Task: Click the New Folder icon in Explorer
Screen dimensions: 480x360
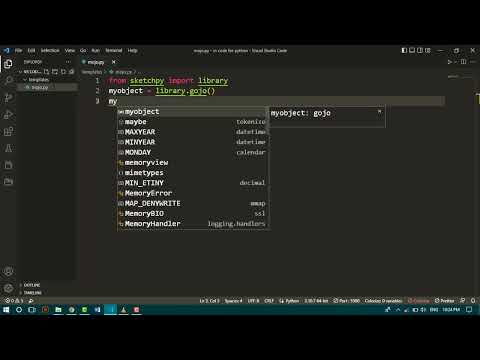Action: (55, 71)
